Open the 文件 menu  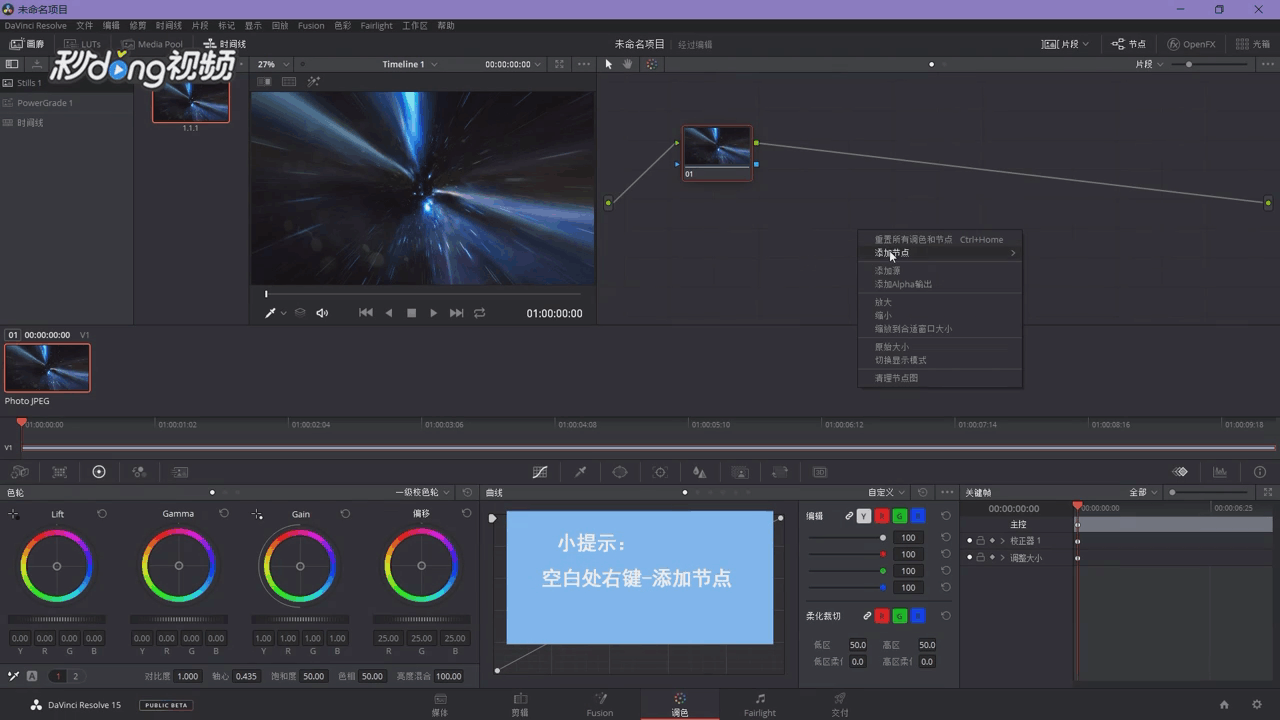pyautogui.click(x=85, y=26)
